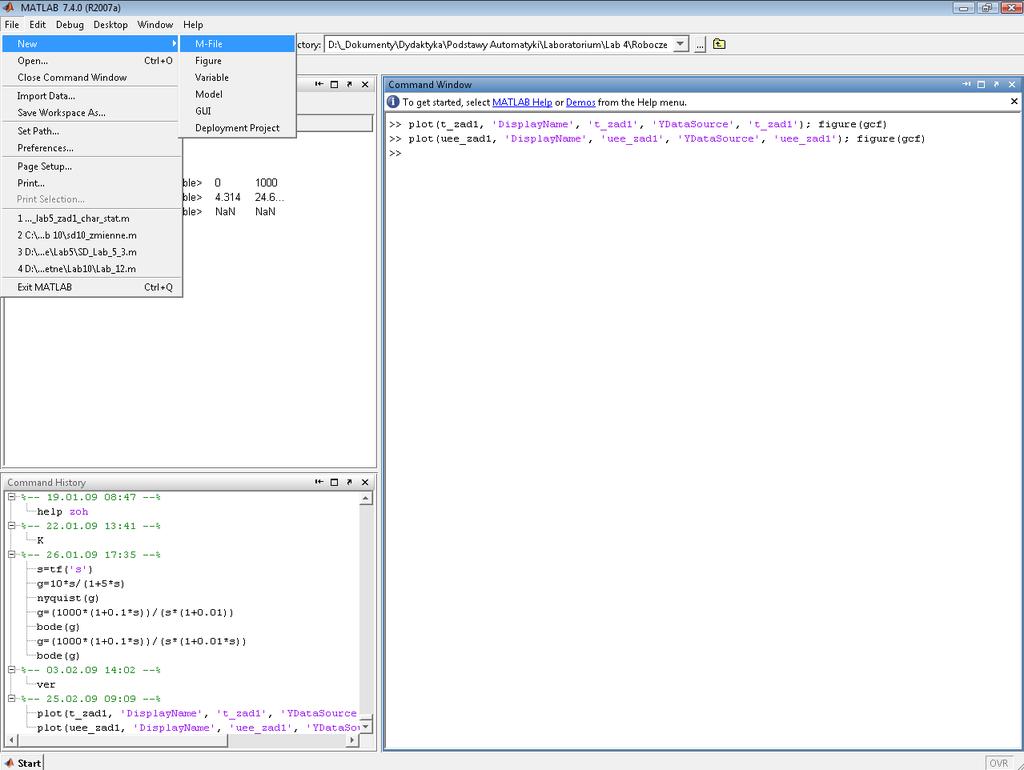
Task: Open the Help menu
Action: tap(193, 25)
